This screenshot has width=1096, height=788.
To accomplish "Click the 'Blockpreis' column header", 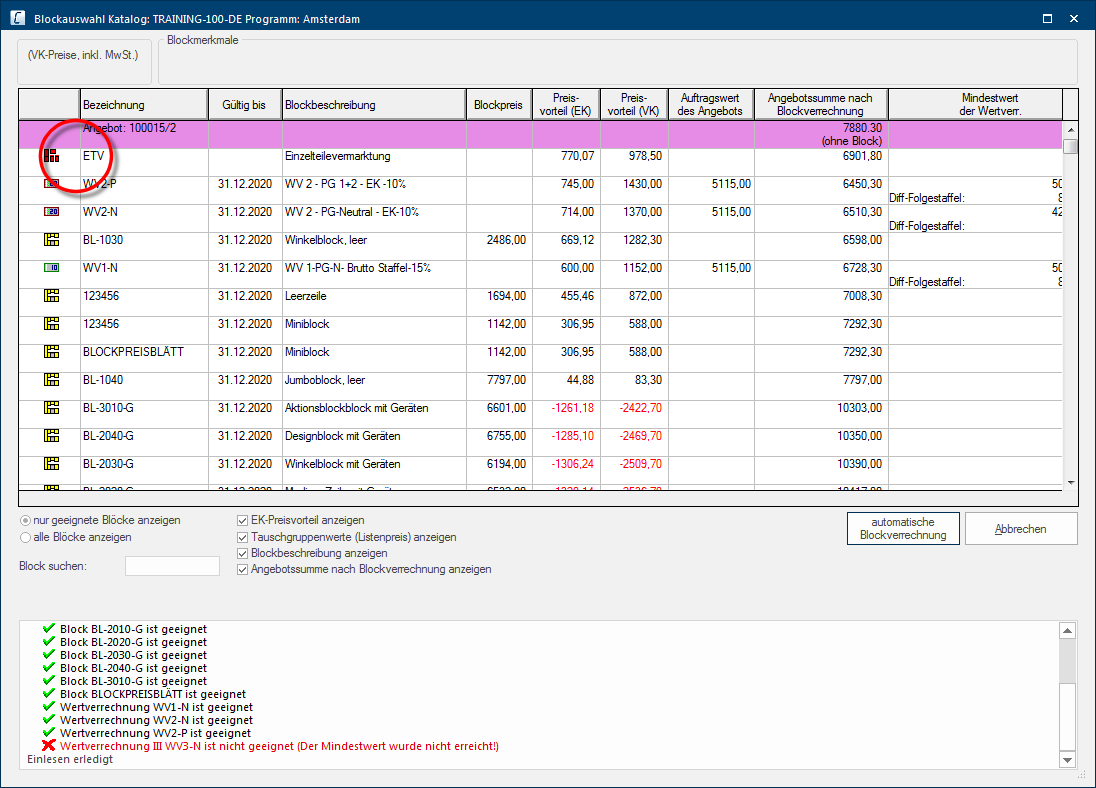I will coord(498,105).
